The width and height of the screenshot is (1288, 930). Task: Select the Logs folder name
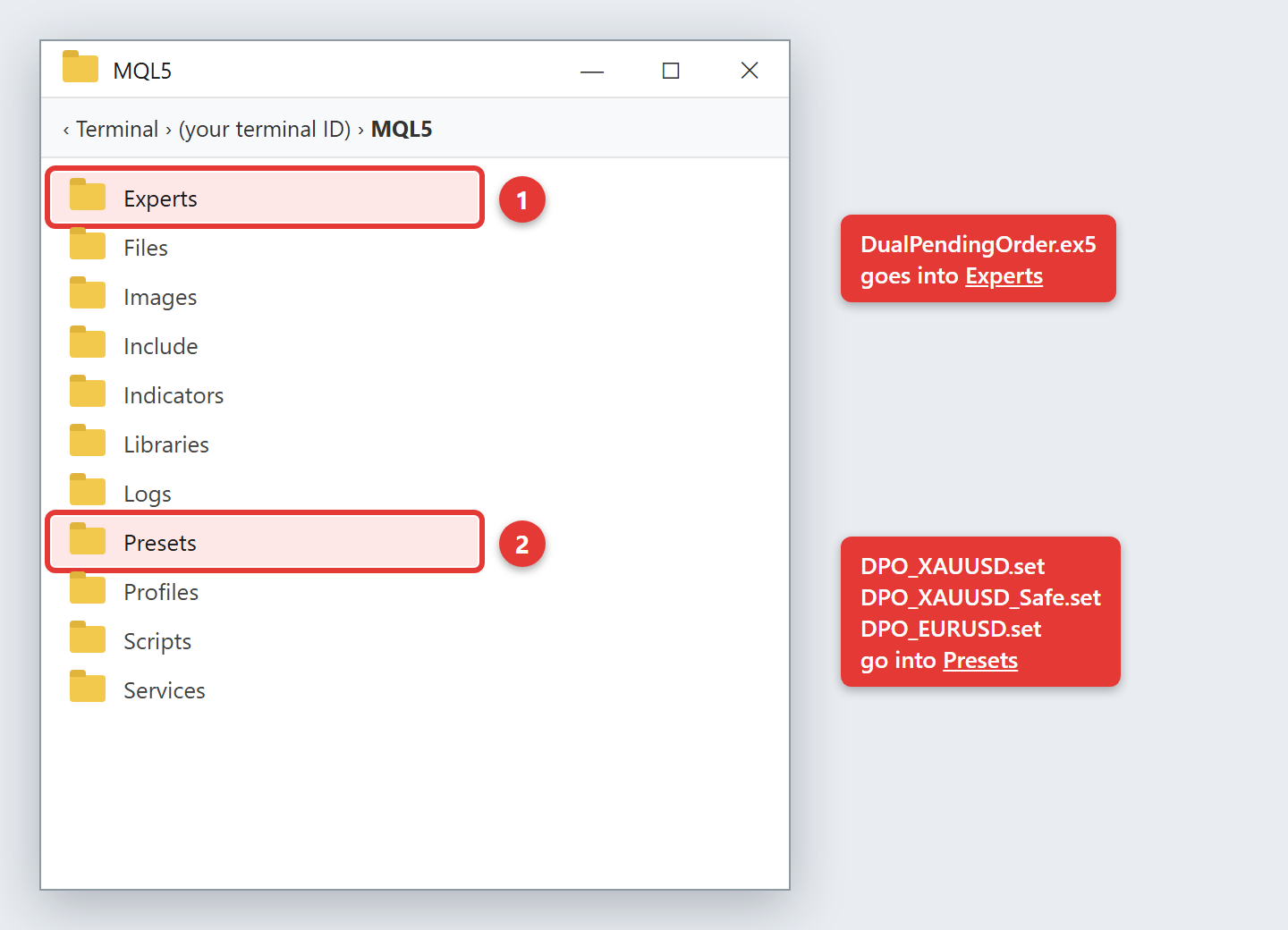(x=148, y=494)
